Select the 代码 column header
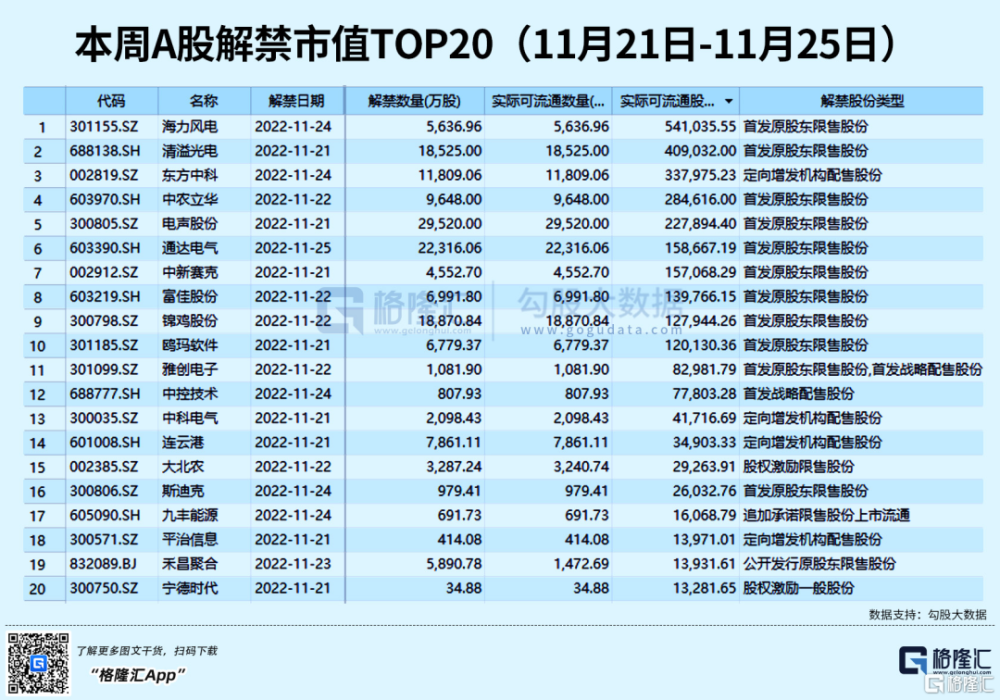The height and width of the screenshot is (700, 1000). tap(112, 101)
